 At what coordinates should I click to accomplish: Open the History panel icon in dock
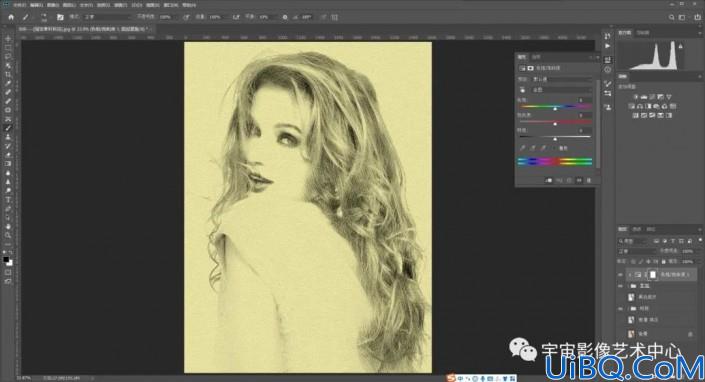[607, 36]
